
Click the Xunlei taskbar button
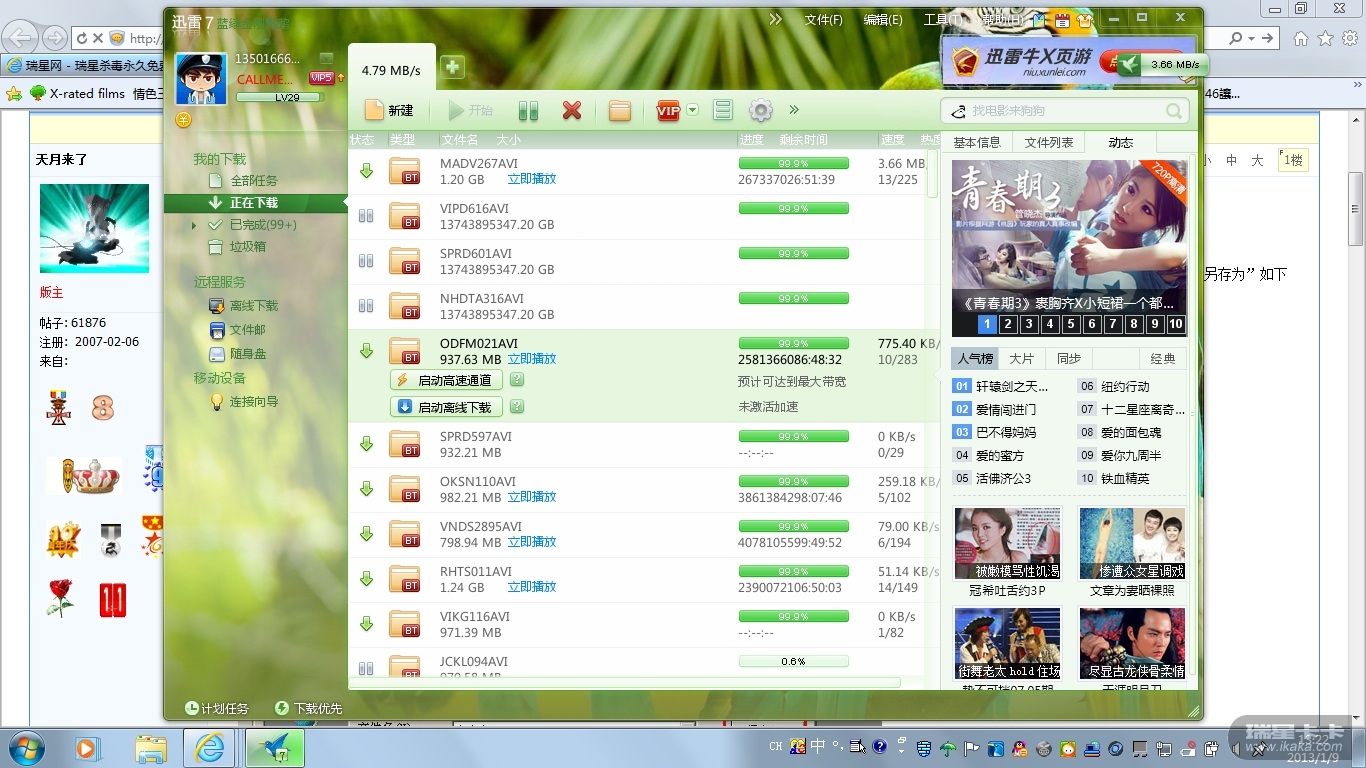274,748
